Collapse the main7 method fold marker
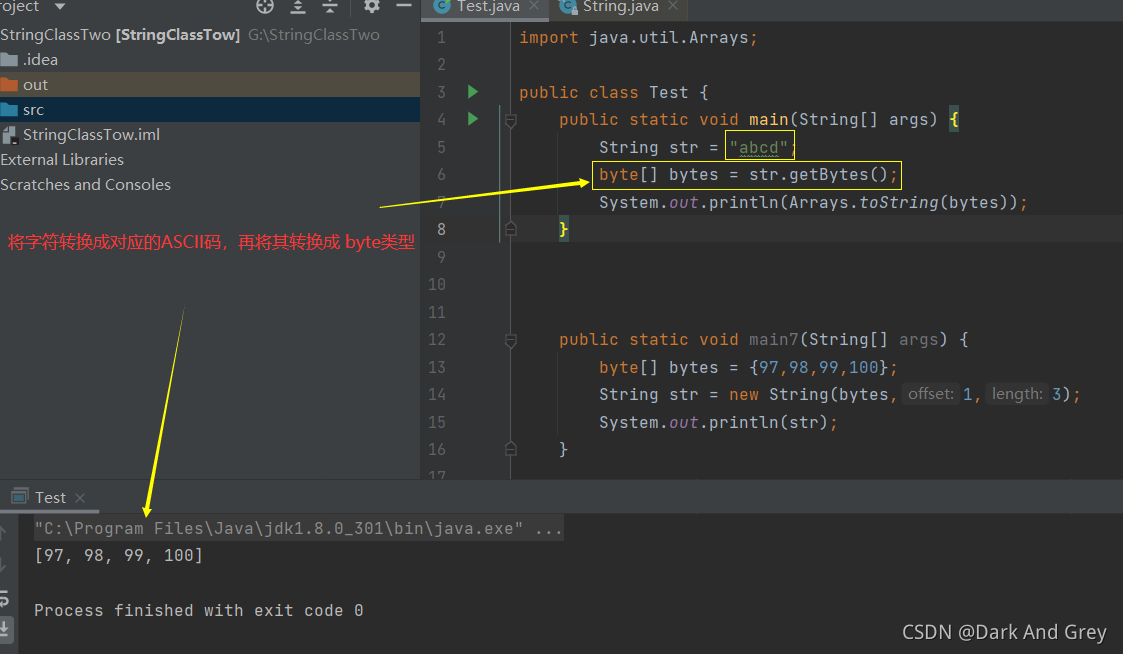Viewport: 1123px width, 654px height. (x=511, y=340)
